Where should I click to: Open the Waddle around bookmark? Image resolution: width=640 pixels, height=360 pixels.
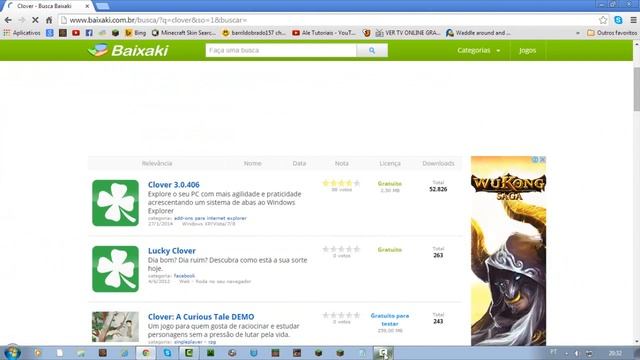coord(478,33)
